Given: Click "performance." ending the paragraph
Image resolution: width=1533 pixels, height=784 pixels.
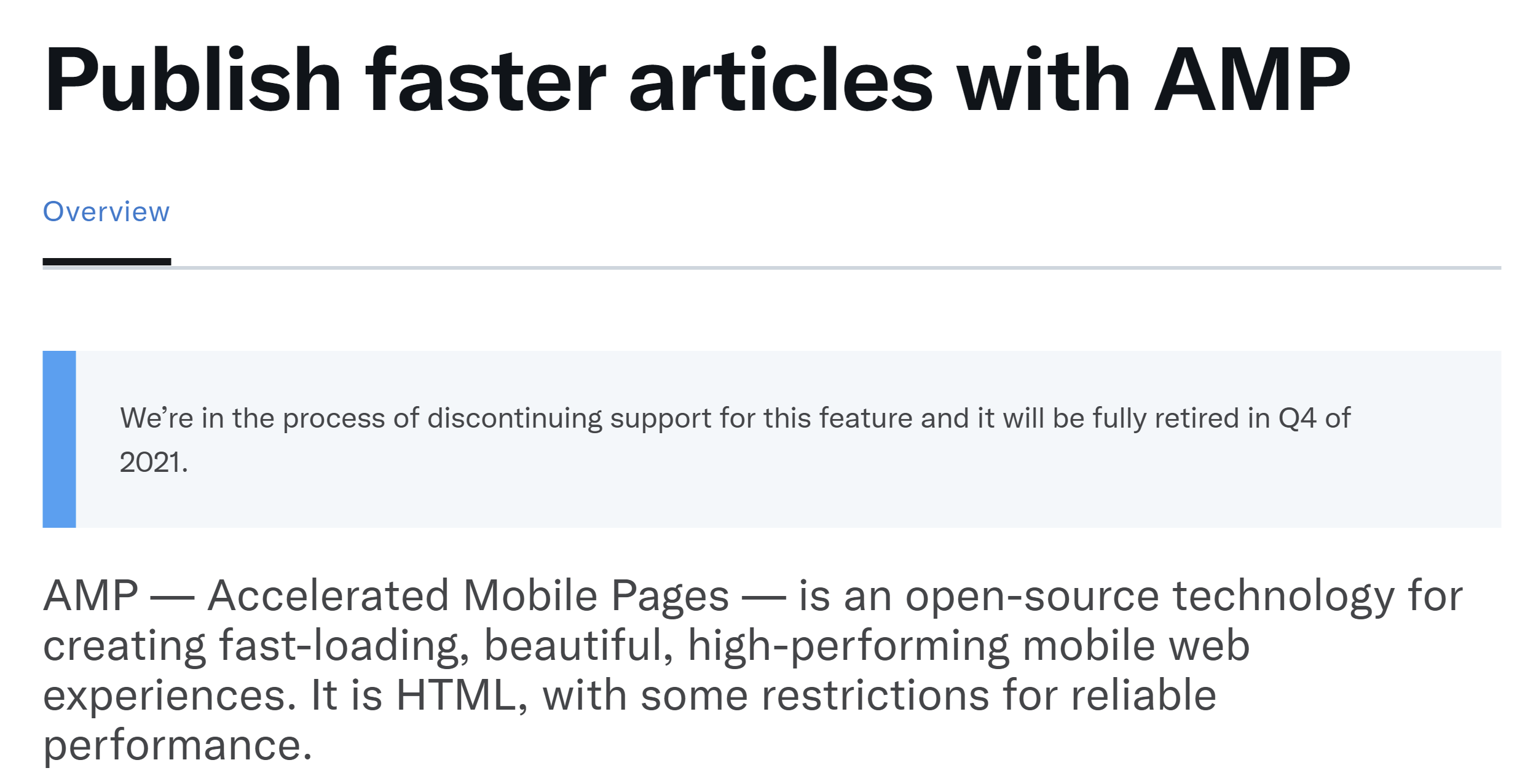Looking at the screenshot, I should 178,745.
